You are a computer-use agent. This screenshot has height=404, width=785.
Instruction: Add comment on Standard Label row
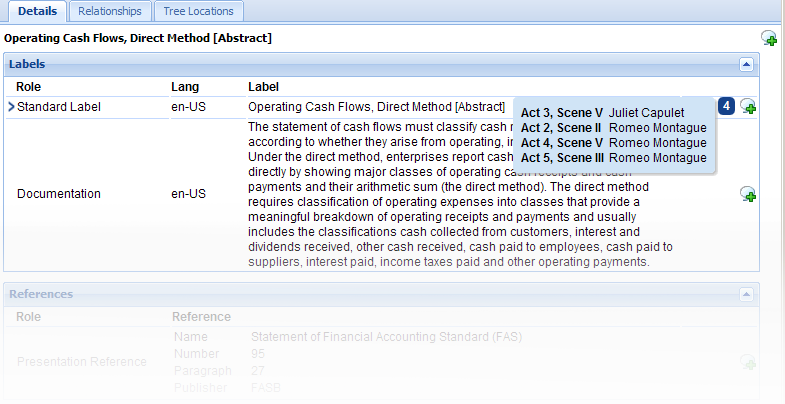coord(748,106)
